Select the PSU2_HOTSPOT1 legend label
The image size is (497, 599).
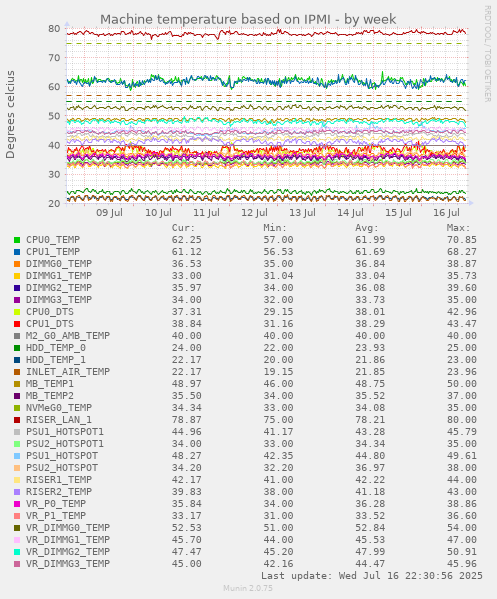click(x=65, y=444)
